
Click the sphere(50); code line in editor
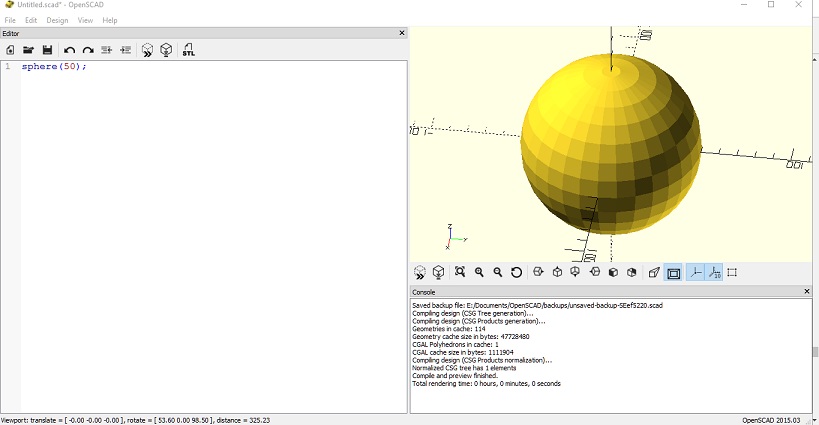[x=54, y=66]
